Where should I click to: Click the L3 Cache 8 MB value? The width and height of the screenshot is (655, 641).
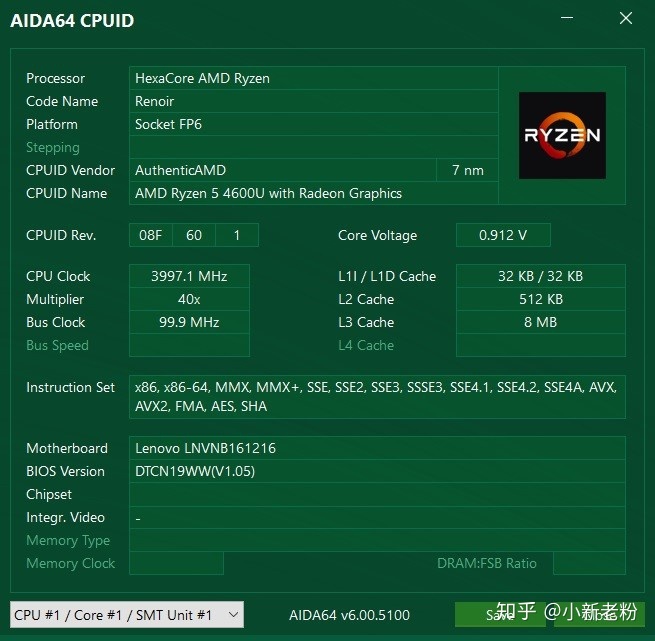541,322
